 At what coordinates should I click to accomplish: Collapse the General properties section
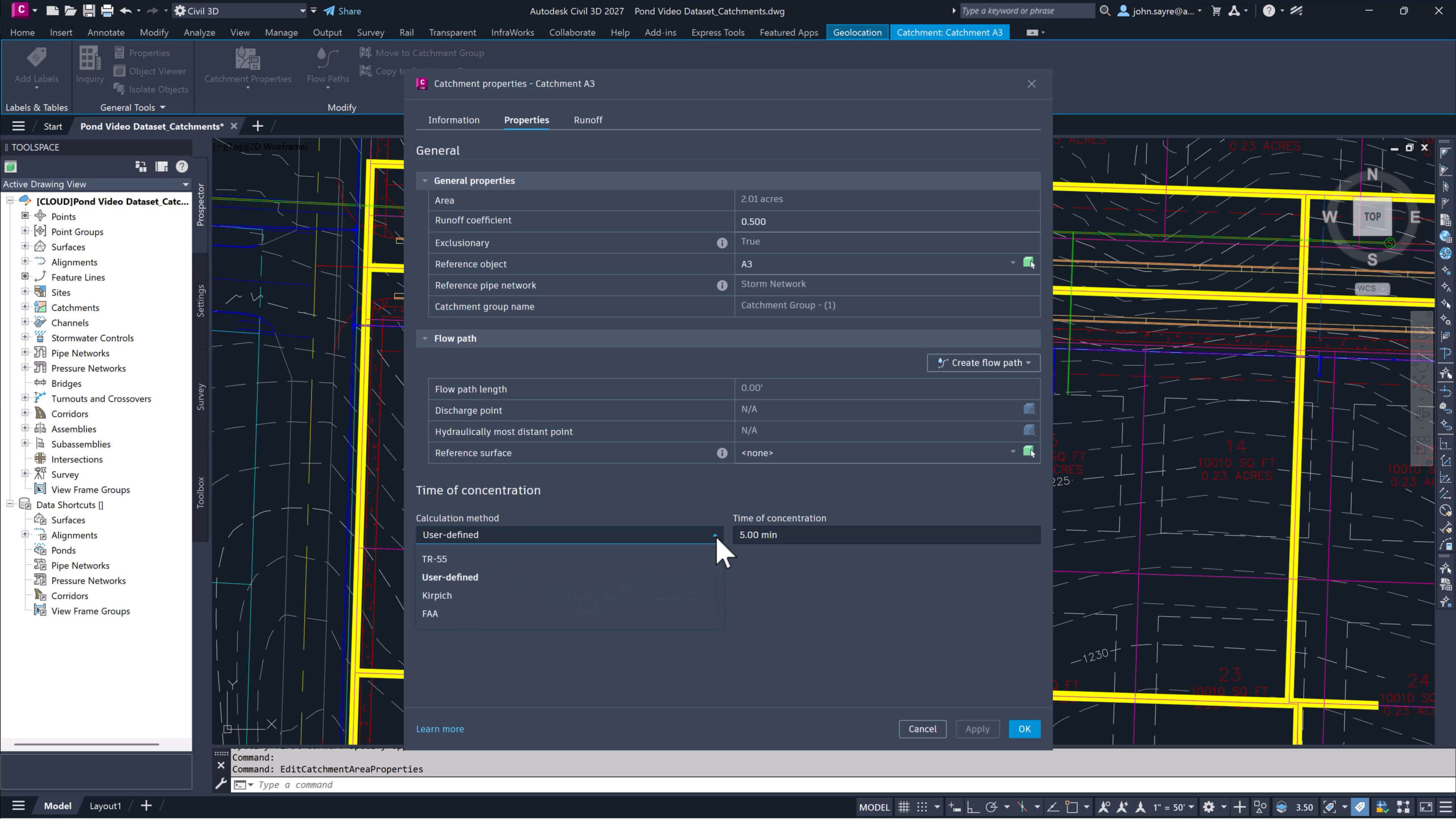coord(424,181)
